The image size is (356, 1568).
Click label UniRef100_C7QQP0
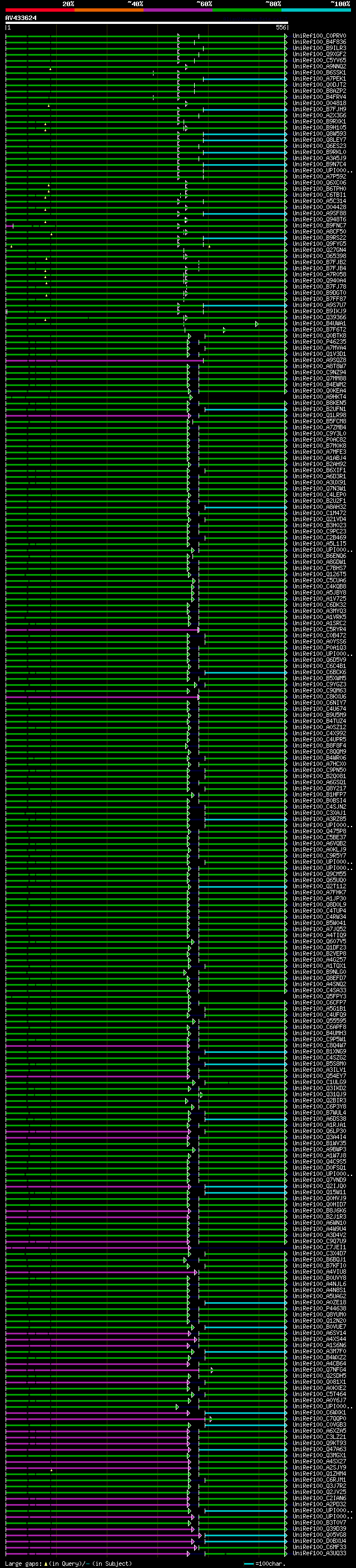pos(319,1419)
